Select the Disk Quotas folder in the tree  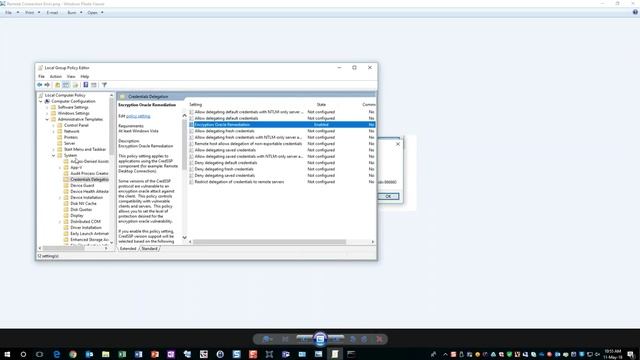tap(81, 209)
